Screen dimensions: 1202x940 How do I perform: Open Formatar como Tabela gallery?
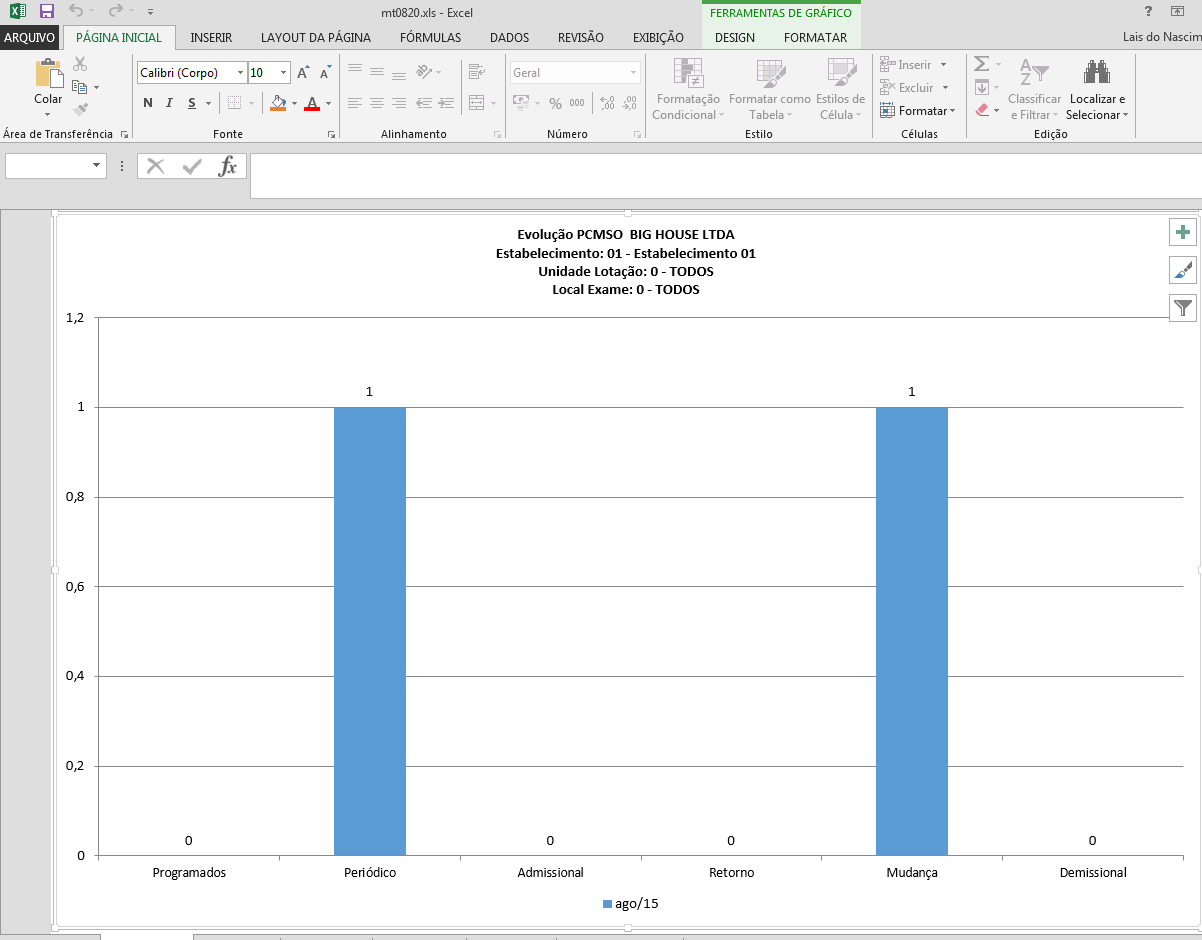click(769, 88)
